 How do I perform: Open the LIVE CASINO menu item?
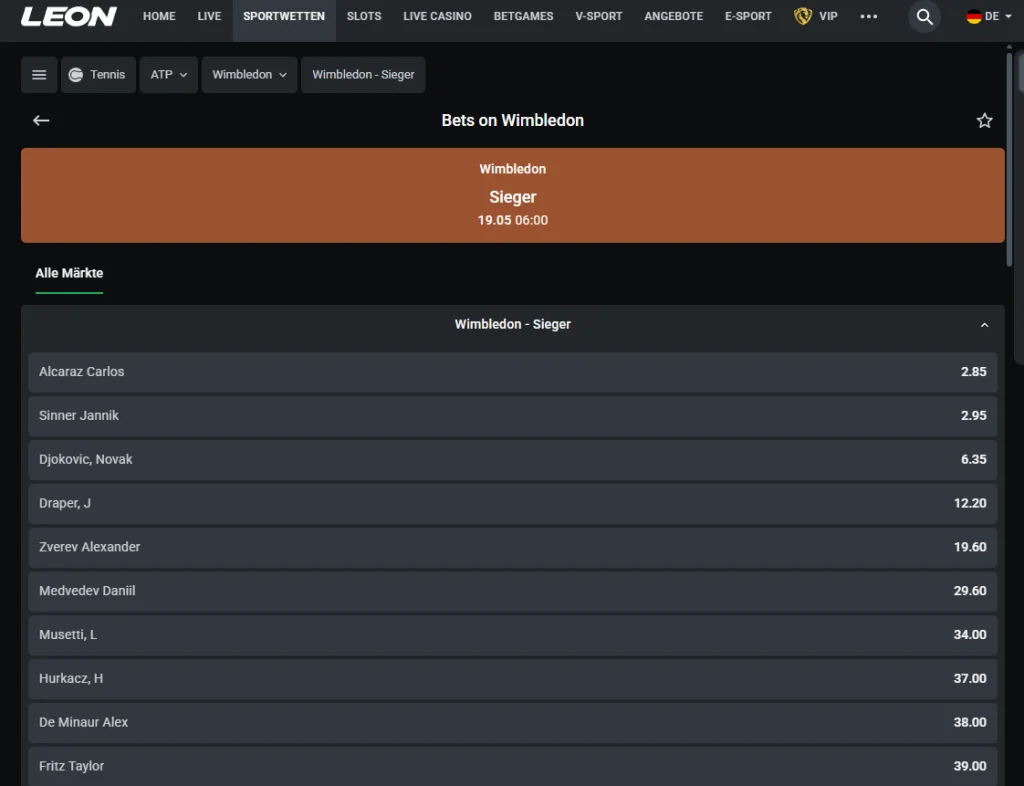coord(437,17)
